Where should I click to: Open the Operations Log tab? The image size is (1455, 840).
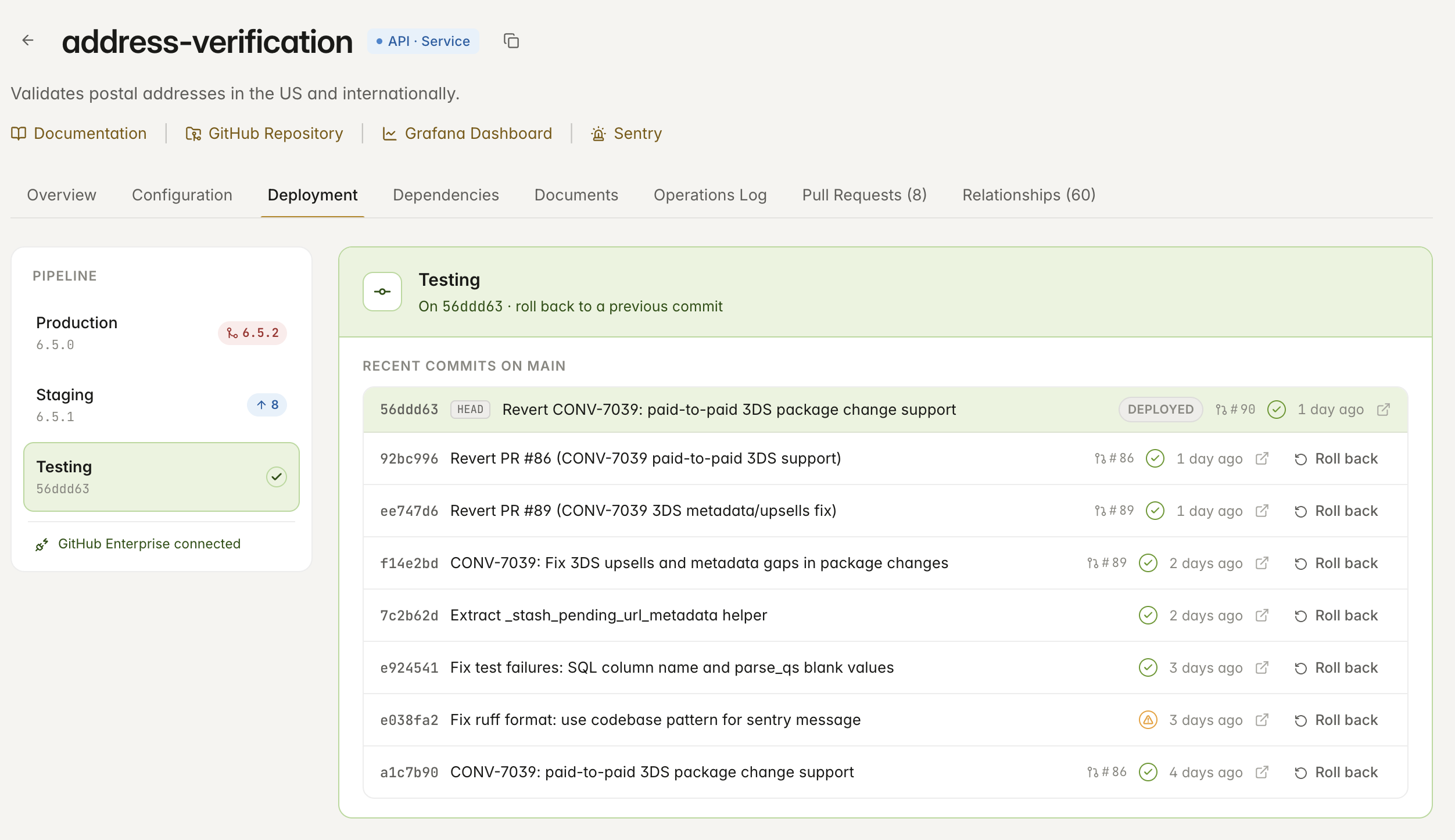point(710,195)
